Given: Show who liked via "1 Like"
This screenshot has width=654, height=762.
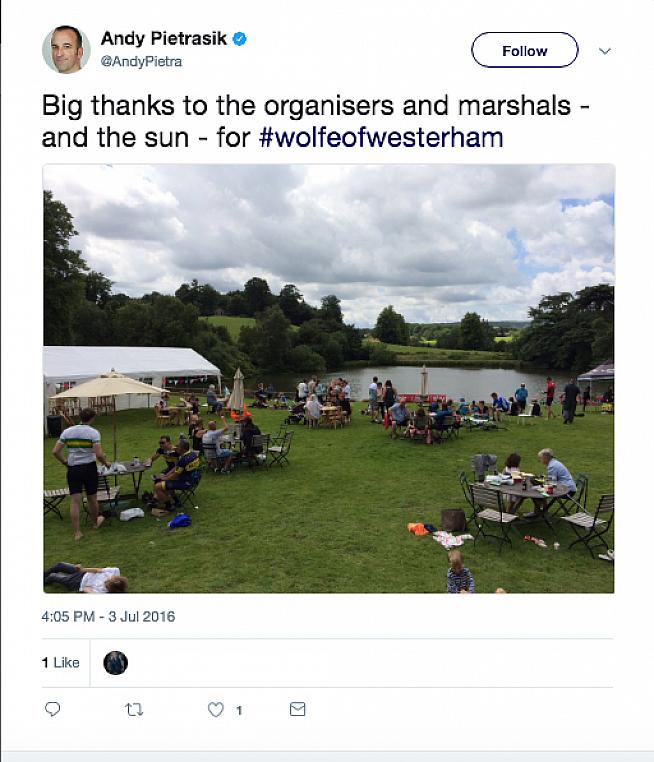Looking at the screenshot, I should 60,662.
